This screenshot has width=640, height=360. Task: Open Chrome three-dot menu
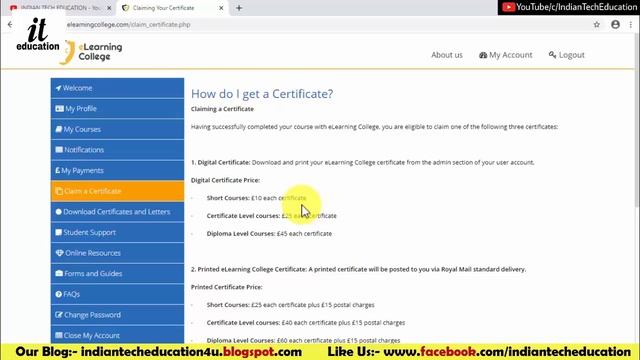coord(631,24)
